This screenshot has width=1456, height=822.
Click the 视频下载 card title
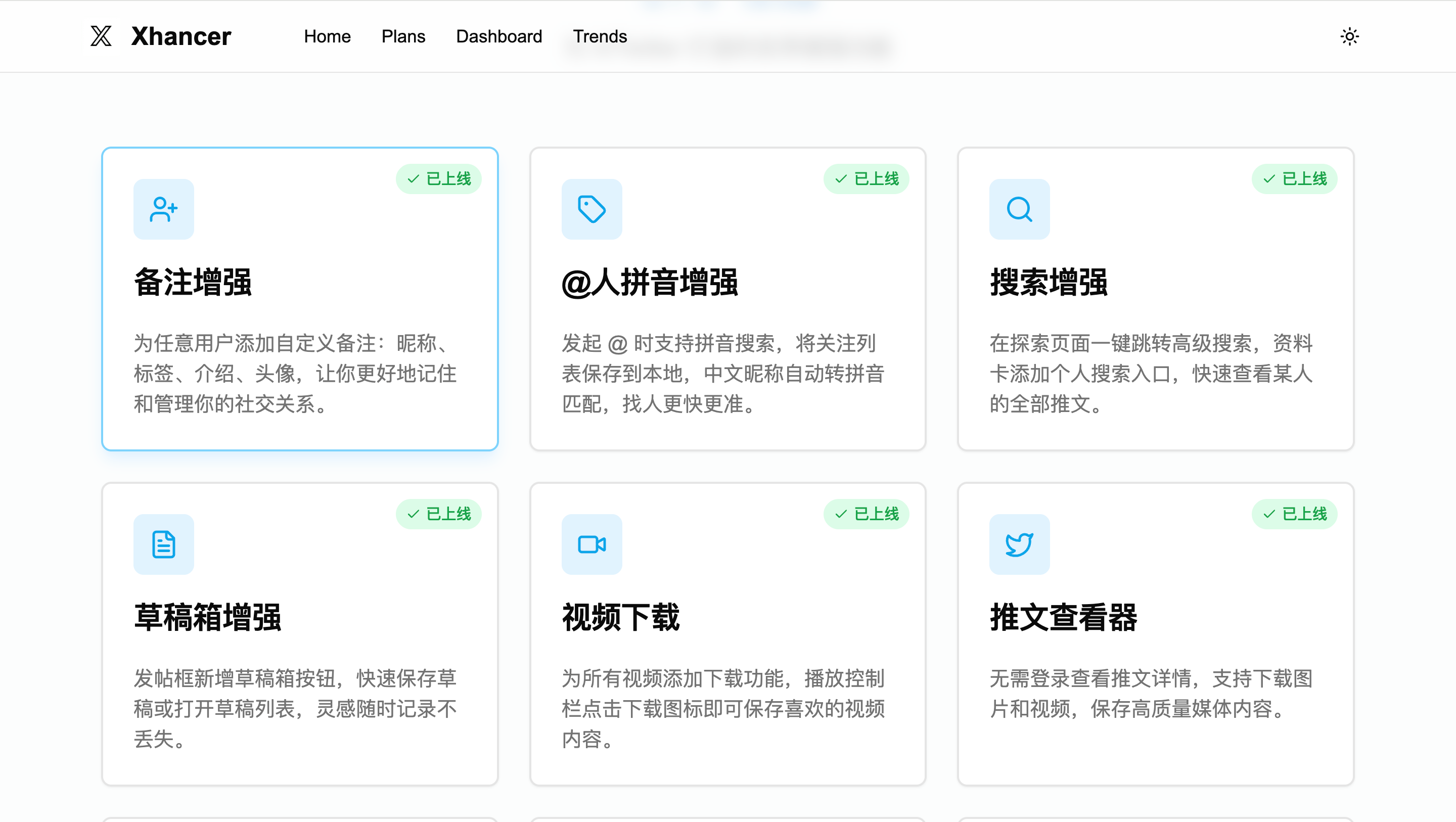coord(621,617)
